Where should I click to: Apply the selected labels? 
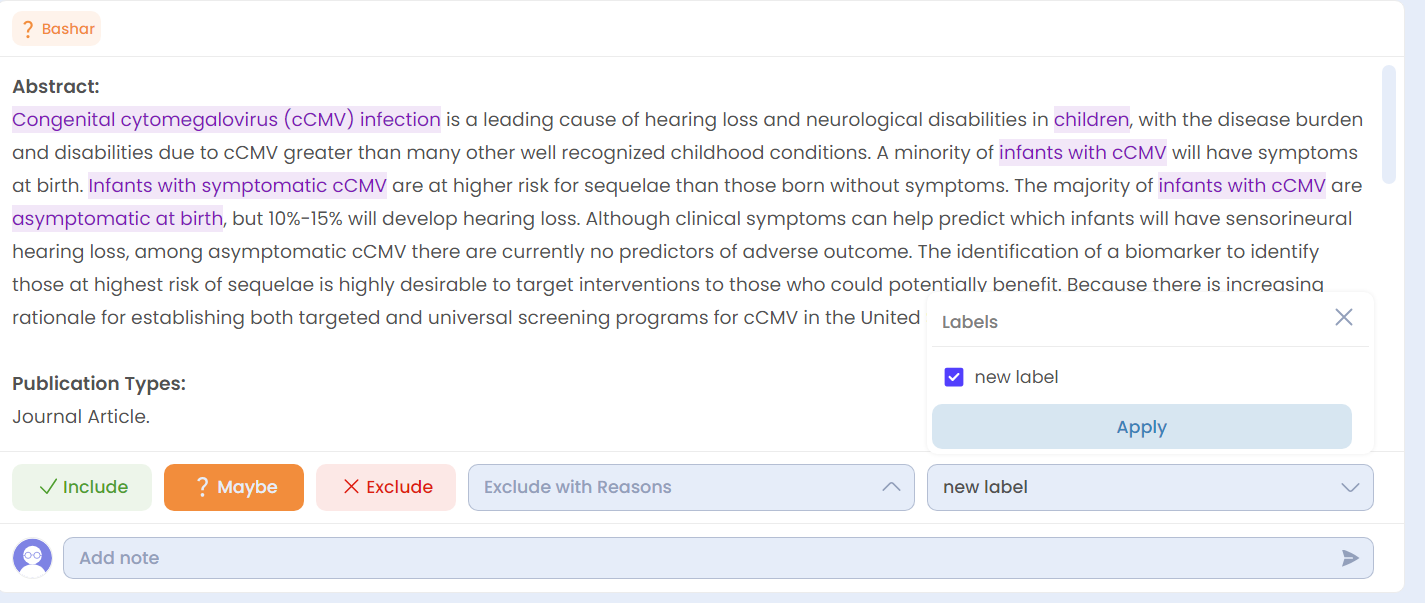tap(1142, 427)
